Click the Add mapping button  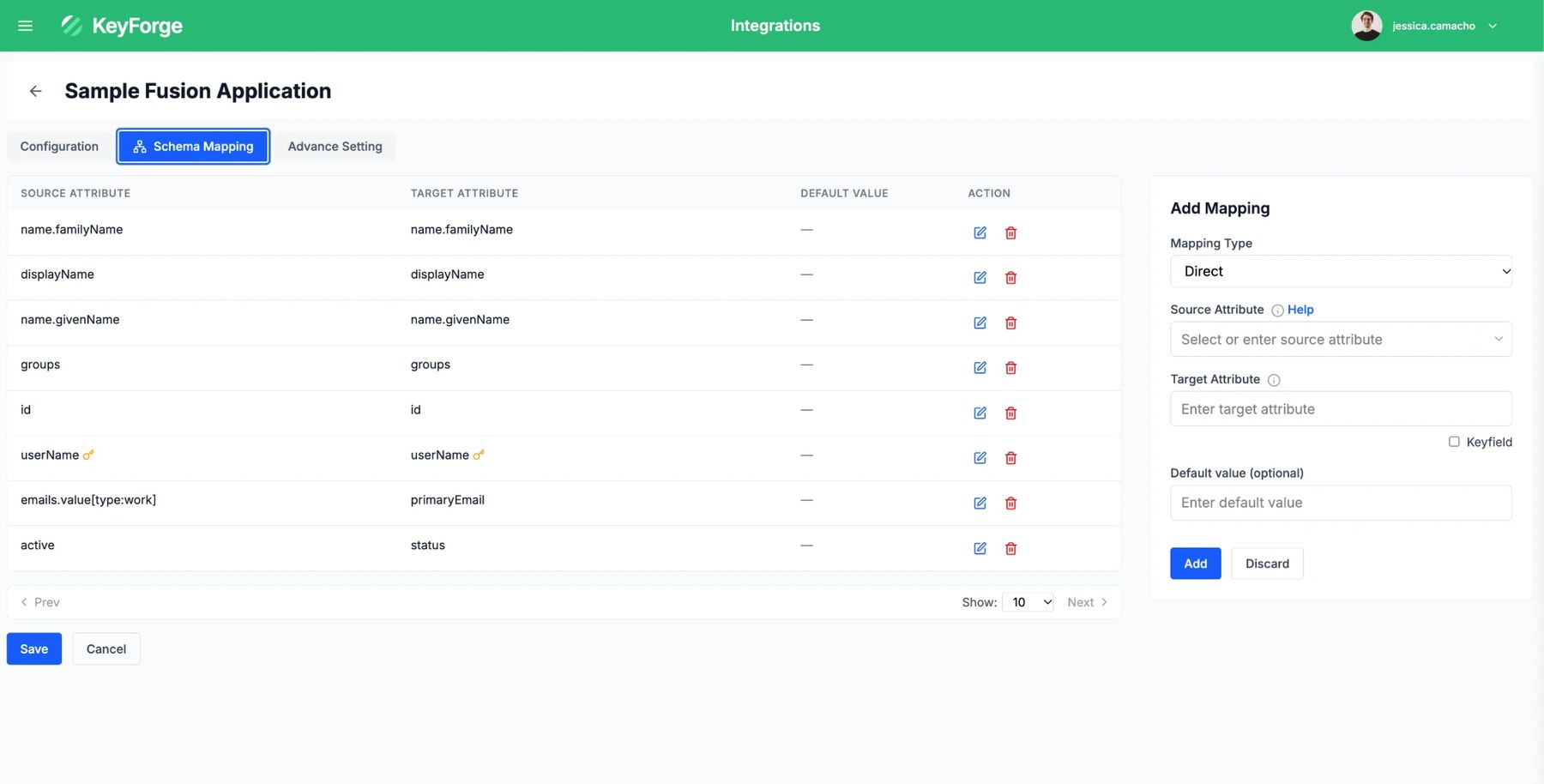coord(1195,564)
